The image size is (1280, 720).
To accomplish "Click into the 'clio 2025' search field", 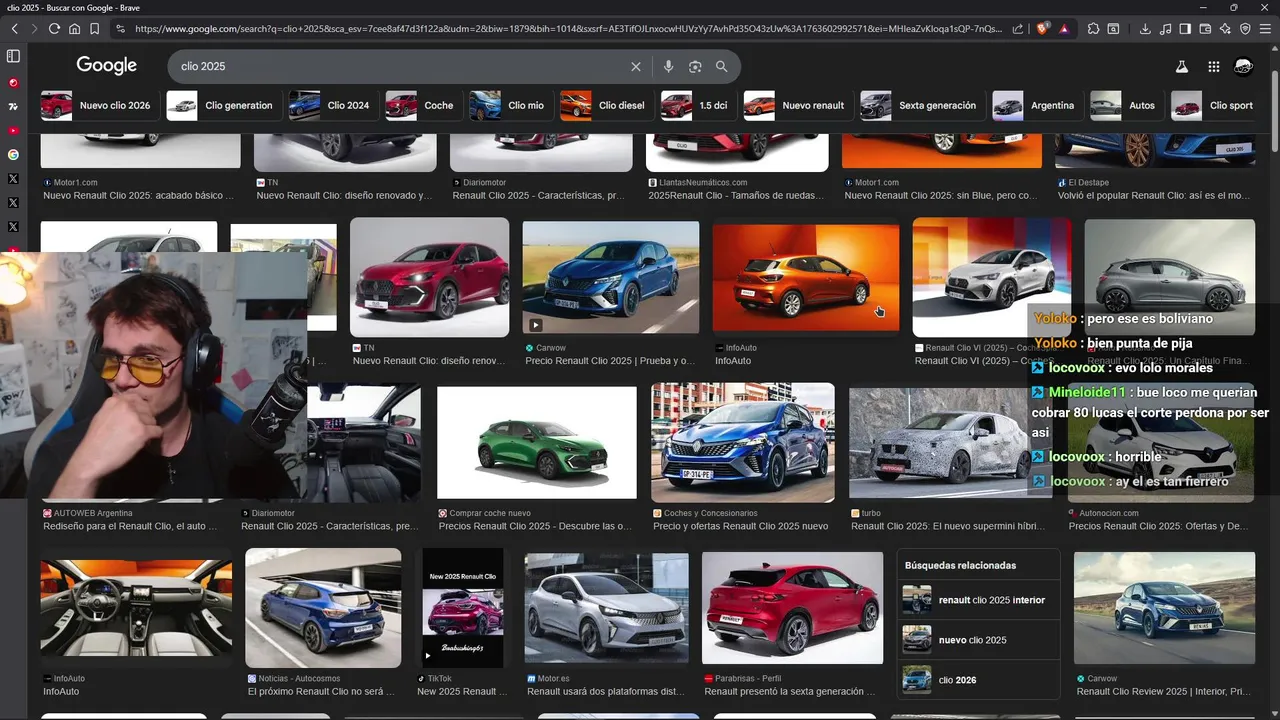I will point(400,67).
